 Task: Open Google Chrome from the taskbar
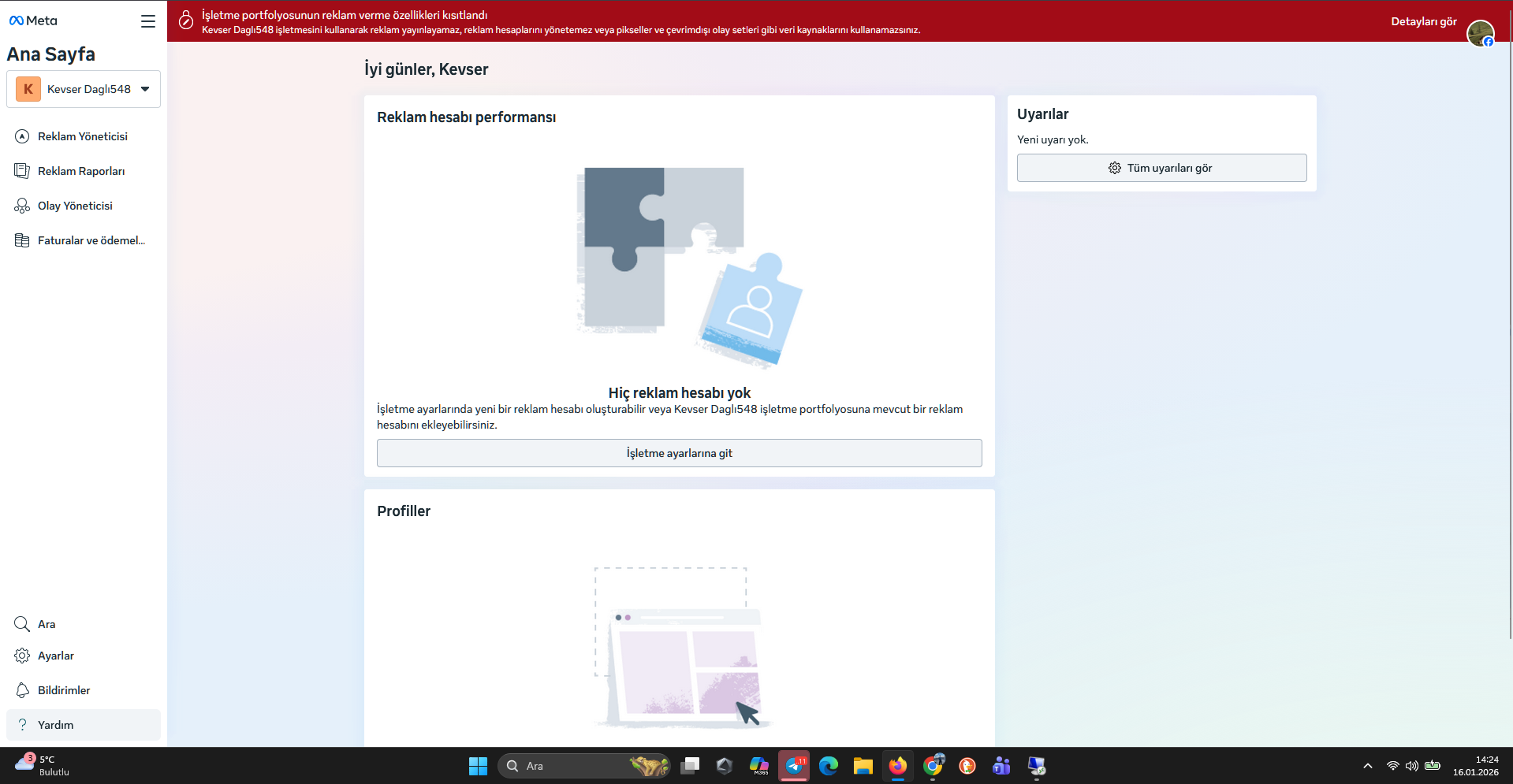click(x=933, y=766)
